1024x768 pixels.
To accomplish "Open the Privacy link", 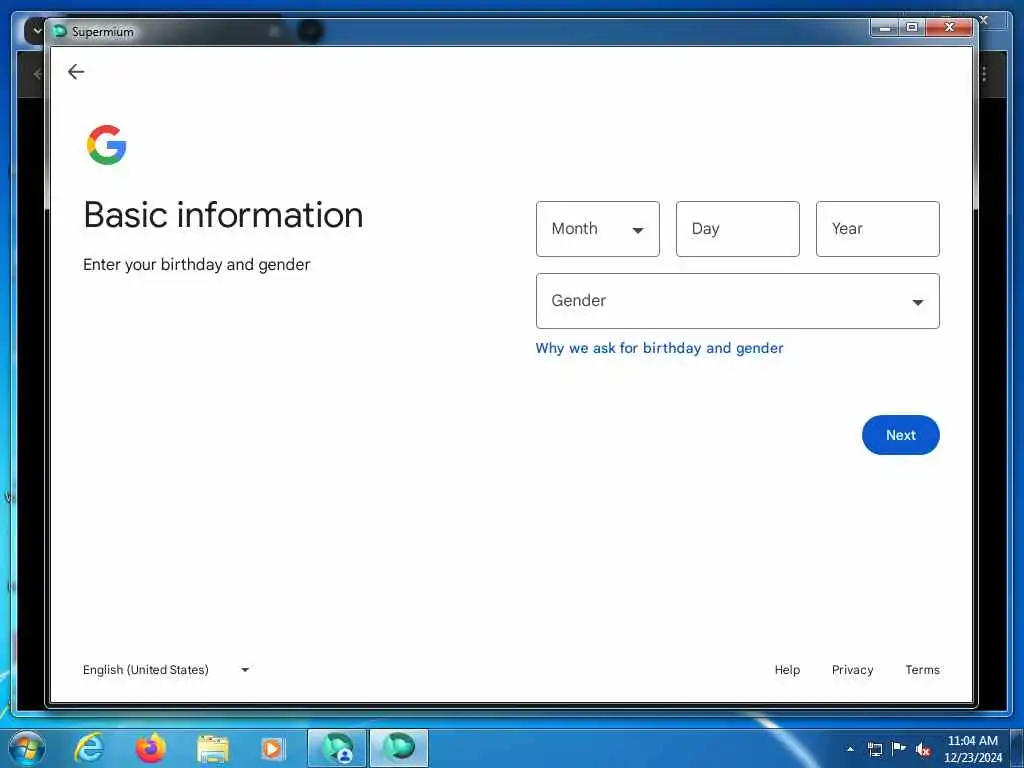I will [x=852, y=669].
